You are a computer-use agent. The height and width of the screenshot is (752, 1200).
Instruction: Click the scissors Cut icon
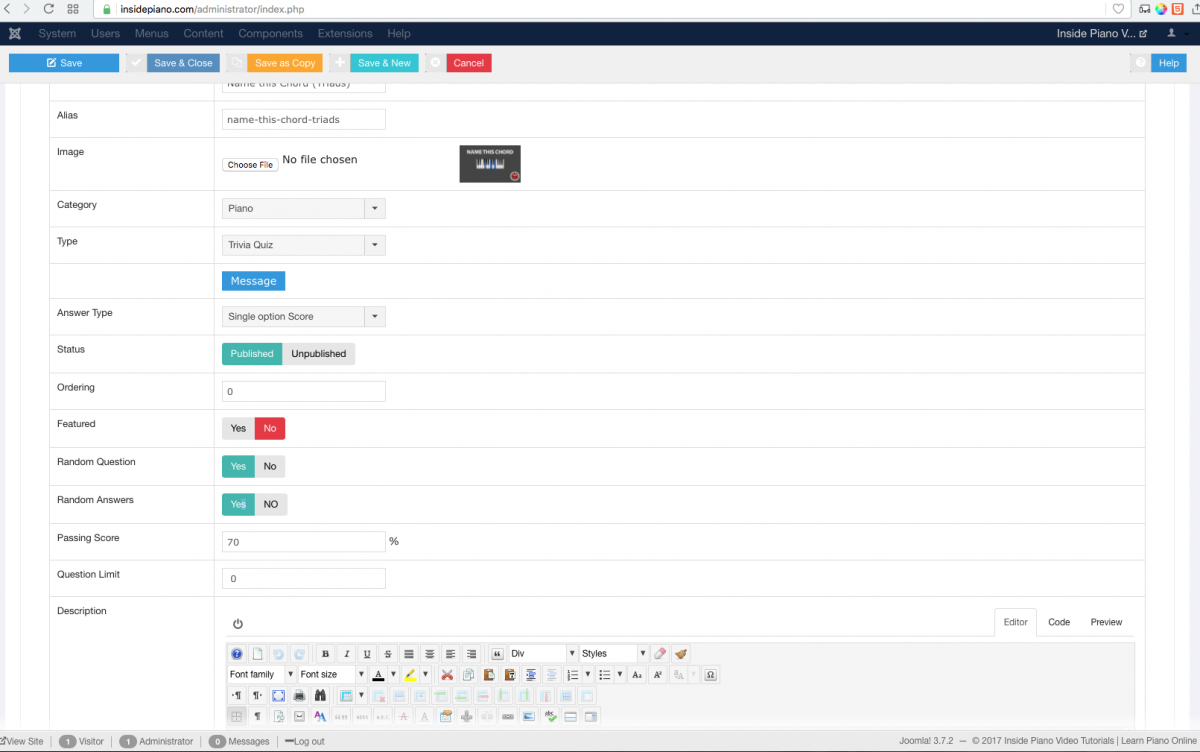(447, 675)
